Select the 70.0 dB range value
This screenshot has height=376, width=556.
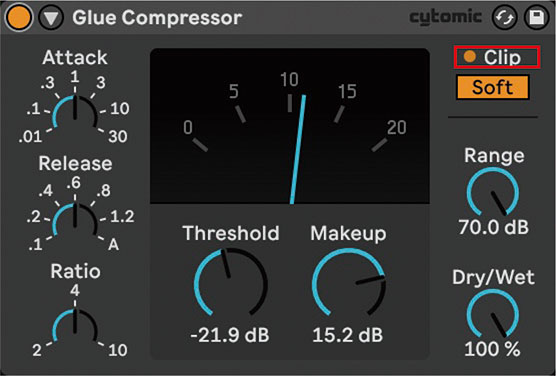coord(494,227)
